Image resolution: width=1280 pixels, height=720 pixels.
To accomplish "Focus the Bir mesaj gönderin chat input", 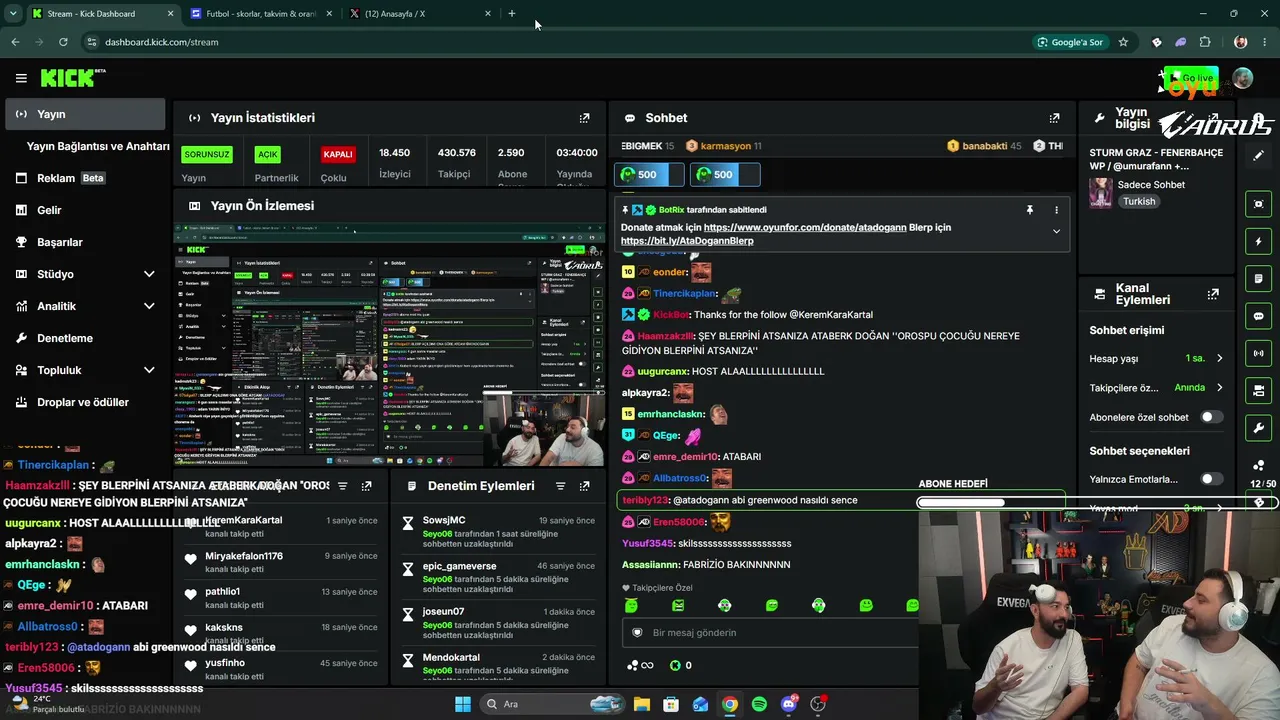I will [x=770, y=633].
